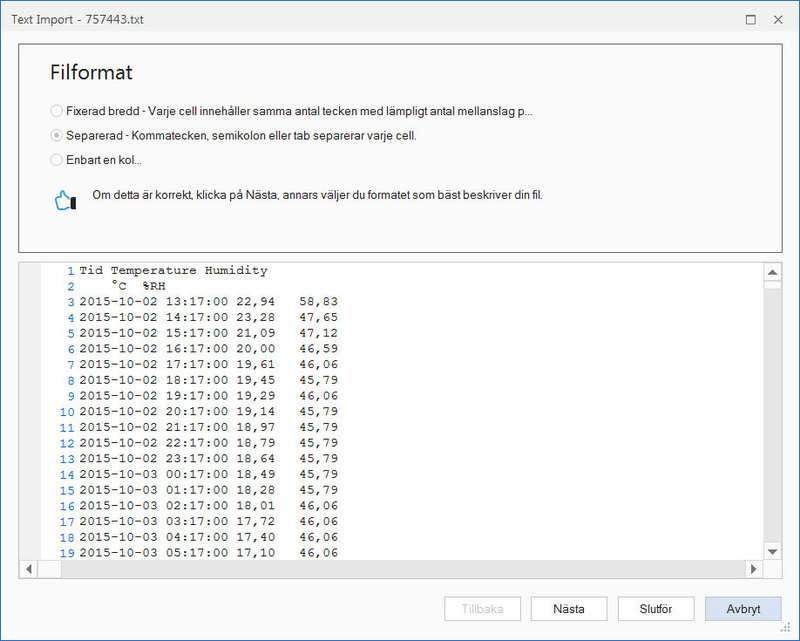Click Slutför to finish import

[x=656, y=608]
